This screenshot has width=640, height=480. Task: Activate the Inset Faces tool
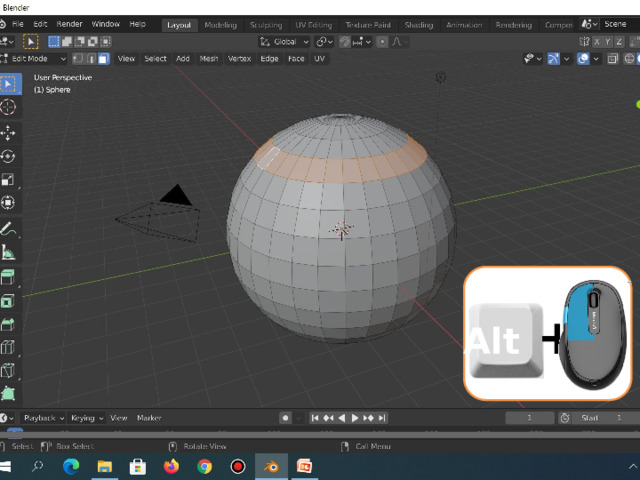point(8,301)
